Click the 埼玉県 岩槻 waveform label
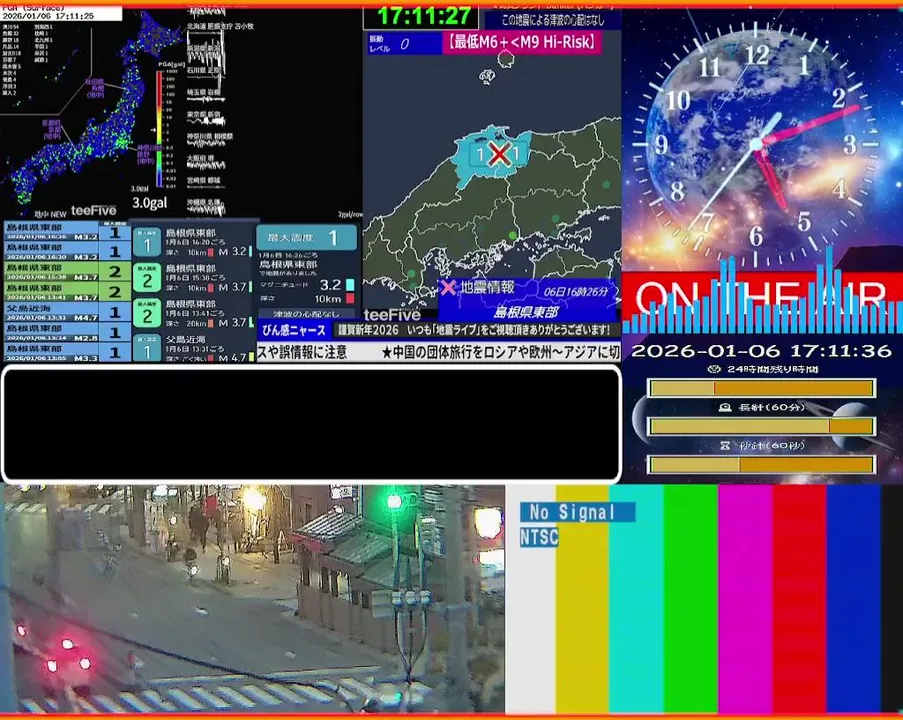Image resolution: width=903 pixels, height=720 pixels. (203, 92)
